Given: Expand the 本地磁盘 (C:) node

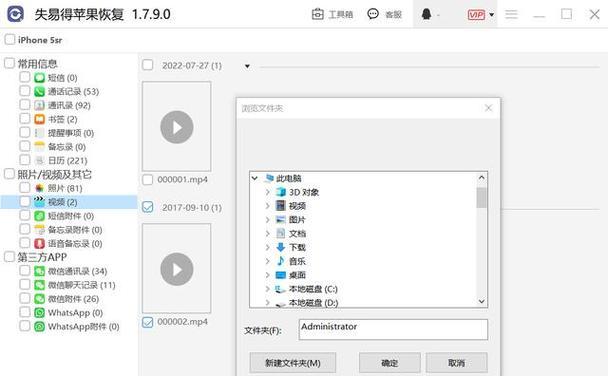Looking at the screenshot, I should tap(267, 289).
